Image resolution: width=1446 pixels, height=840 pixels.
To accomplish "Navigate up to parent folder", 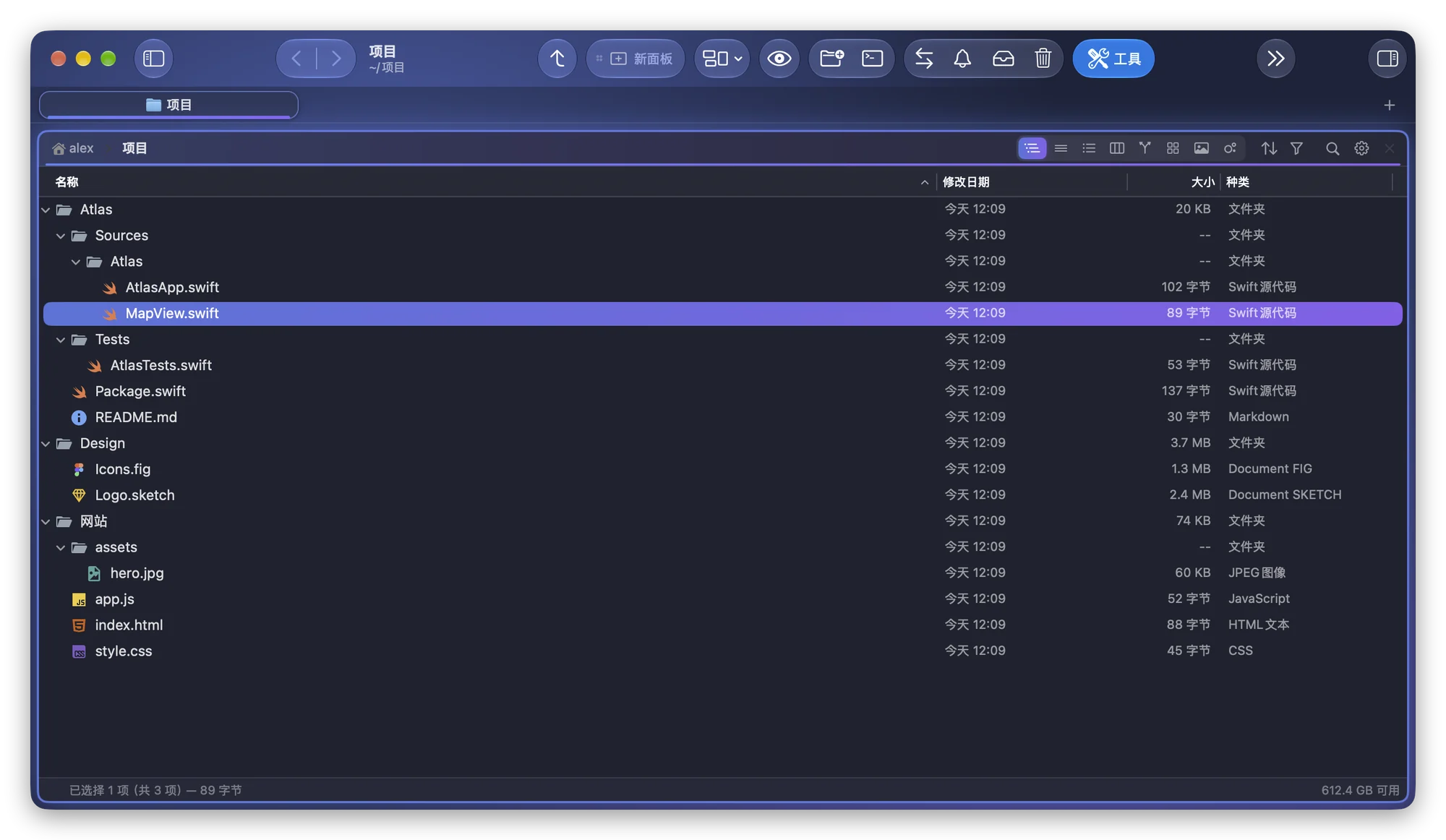I will [x=557, y=59].
